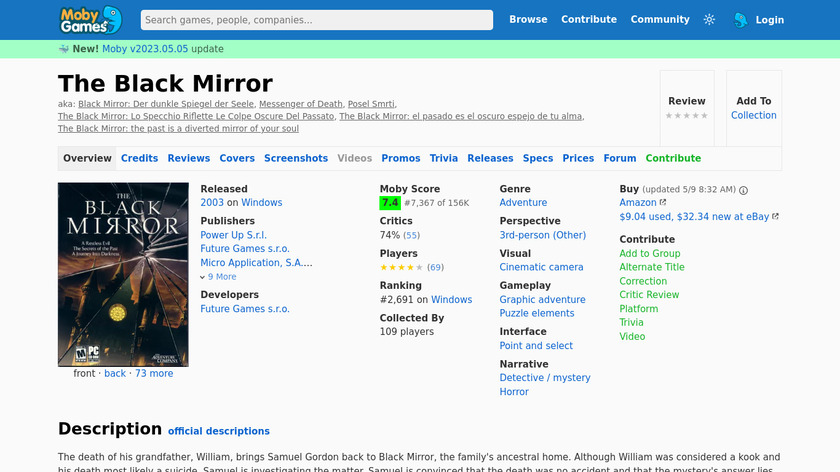Viewport: 840px width, 472px height.
Task: Click Platform contribute link
Action: pos(639,309)
